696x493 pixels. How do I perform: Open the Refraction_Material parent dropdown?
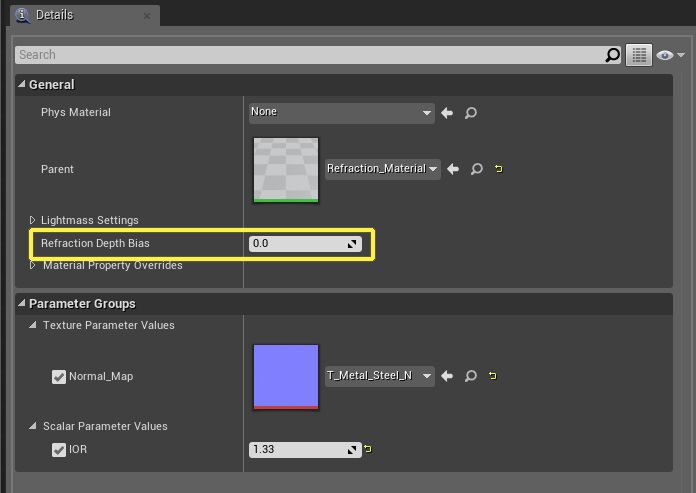click(x=383, y=170)
